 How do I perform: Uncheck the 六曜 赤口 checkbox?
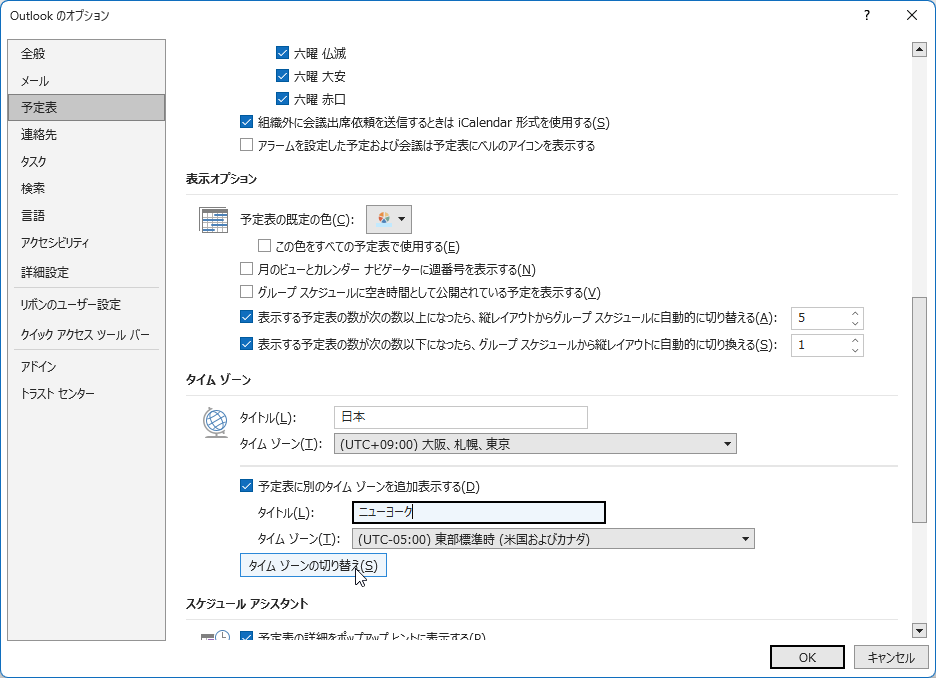282,98
